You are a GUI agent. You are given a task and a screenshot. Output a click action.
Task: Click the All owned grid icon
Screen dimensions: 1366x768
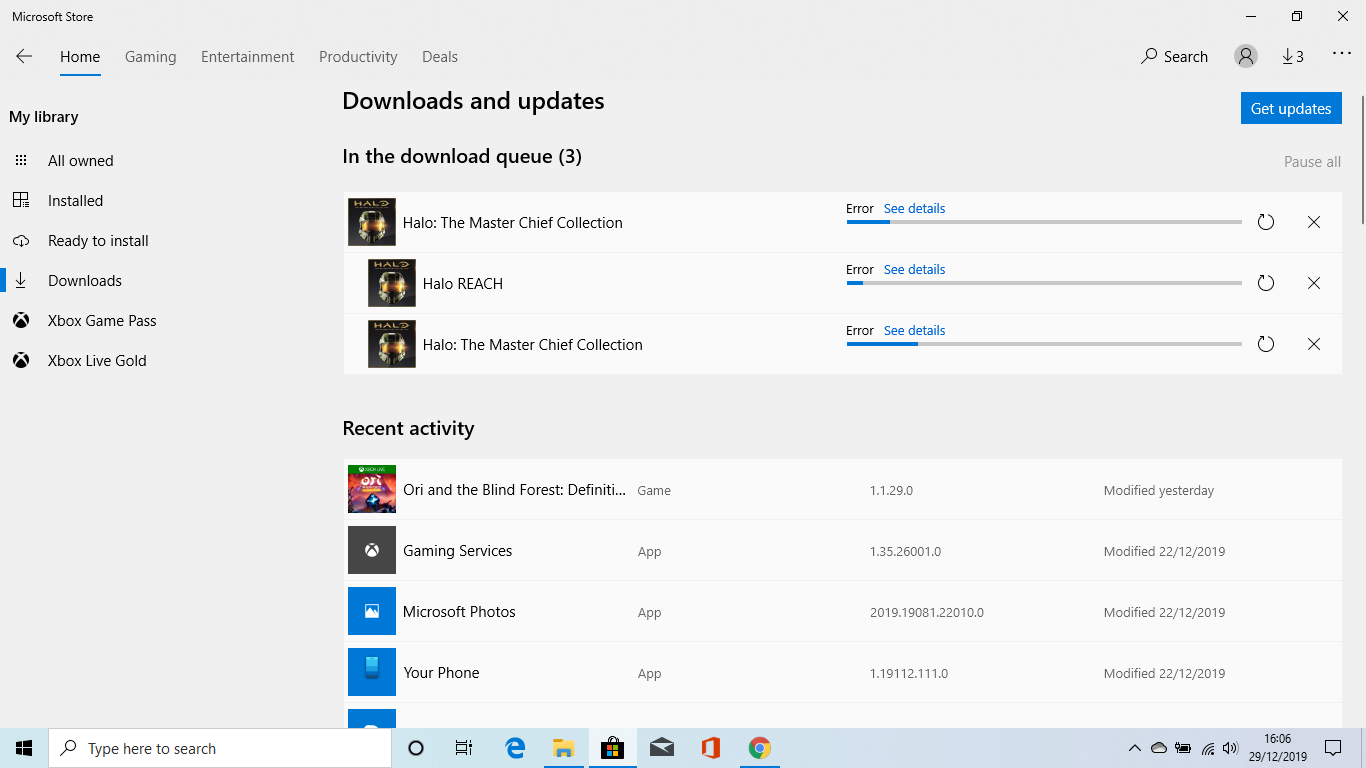[x=21, y=160]
